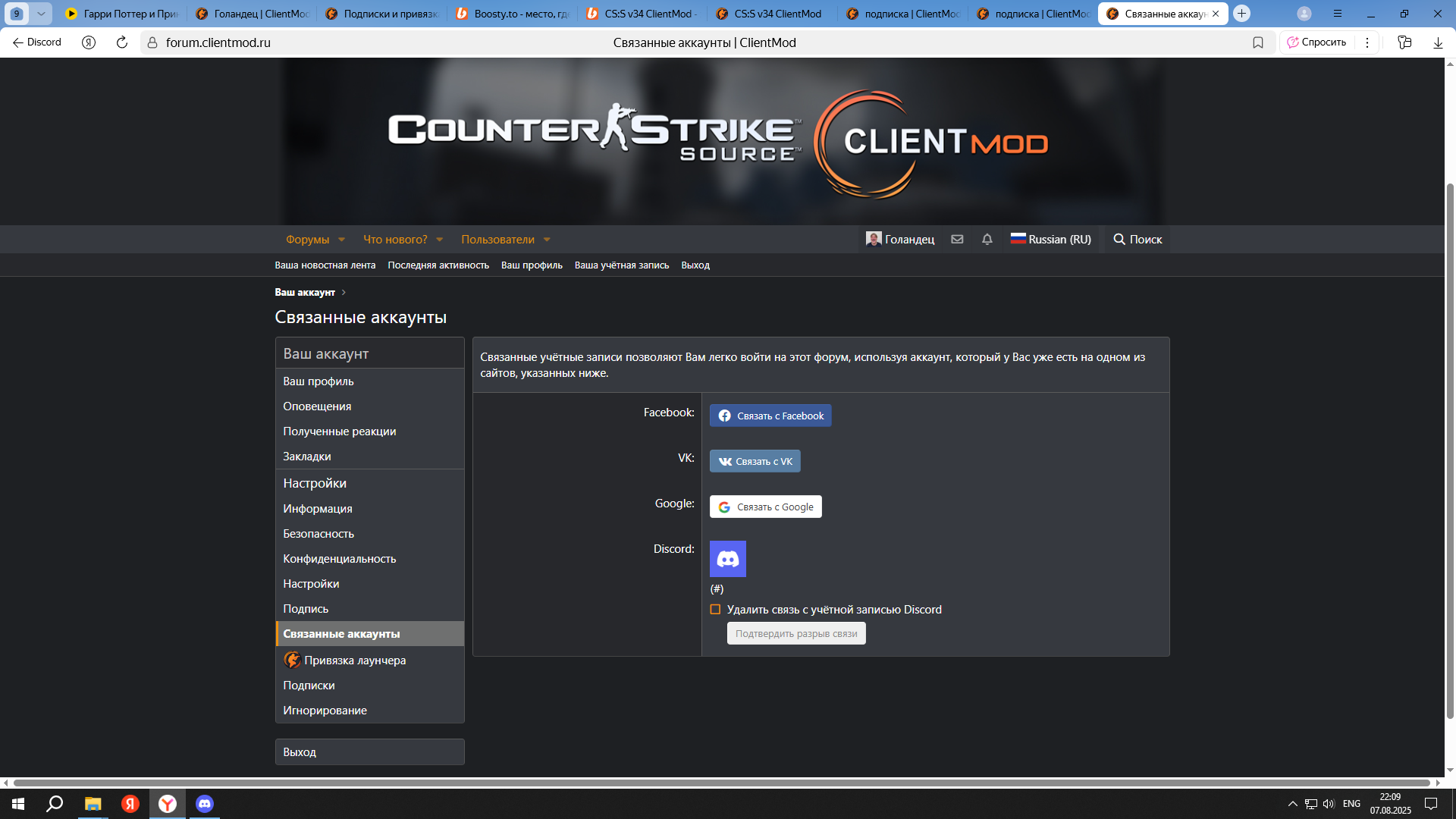Open the notifications bell icon
This screenshot has height=819, width=1456.
987,239
